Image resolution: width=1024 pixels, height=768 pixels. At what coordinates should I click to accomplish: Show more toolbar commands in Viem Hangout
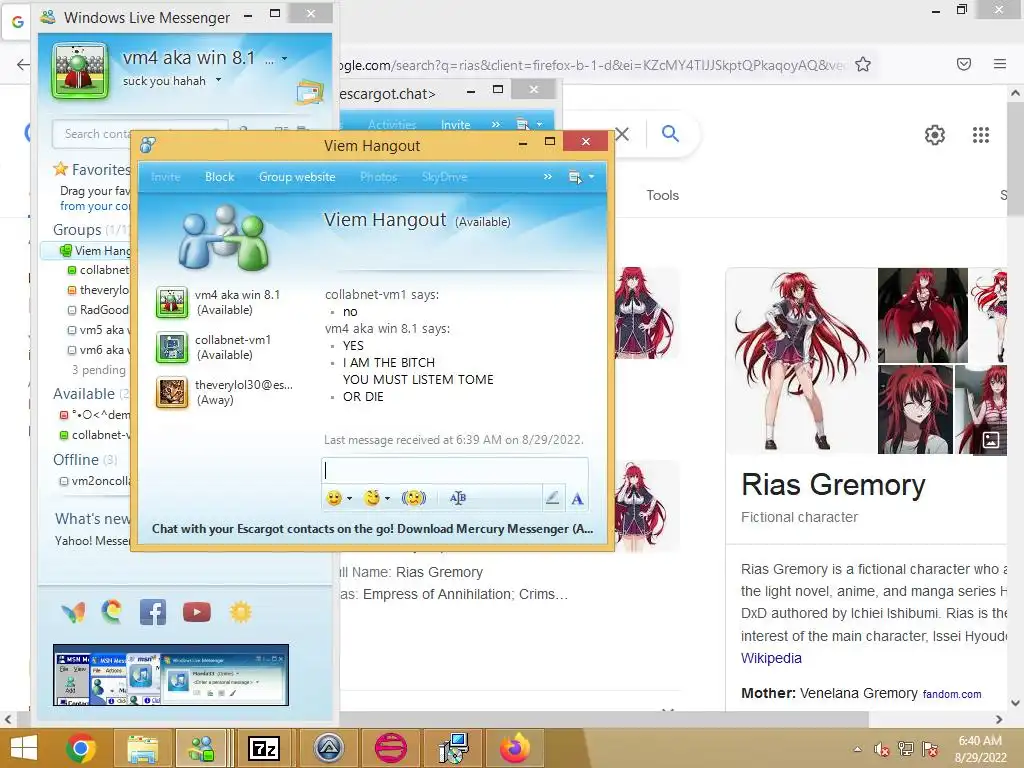[x=547, y=176]
